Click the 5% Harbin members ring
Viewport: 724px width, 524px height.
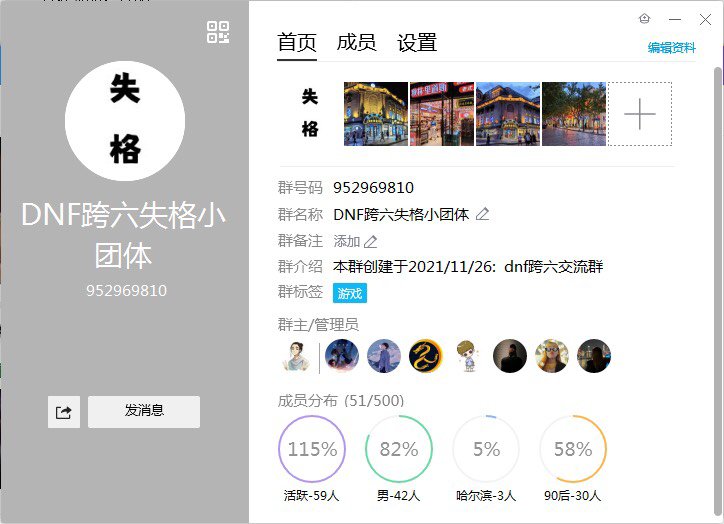pos(486,449)
